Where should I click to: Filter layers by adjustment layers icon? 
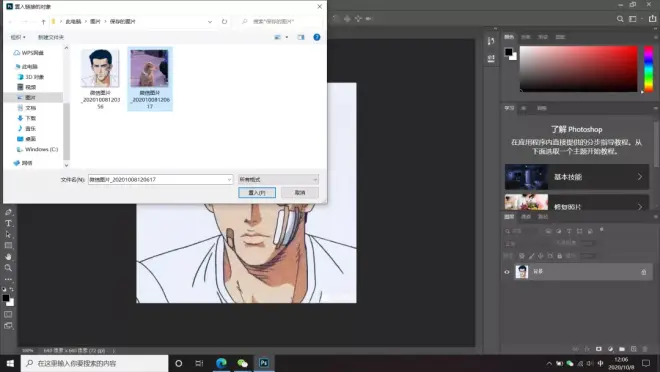pyautogui.click(x=559, y=231)
